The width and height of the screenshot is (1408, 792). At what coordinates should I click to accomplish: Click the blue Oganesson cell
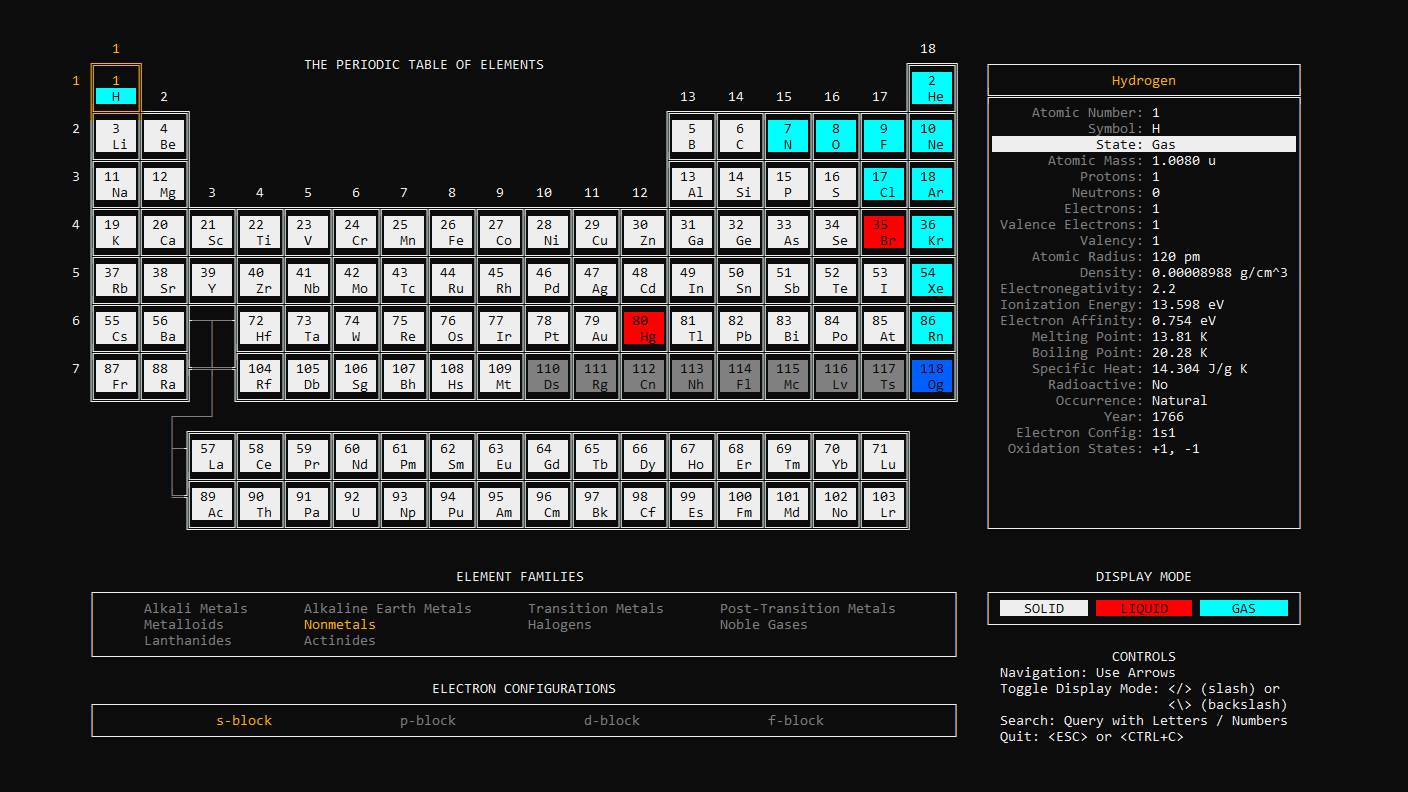point(932,376)
